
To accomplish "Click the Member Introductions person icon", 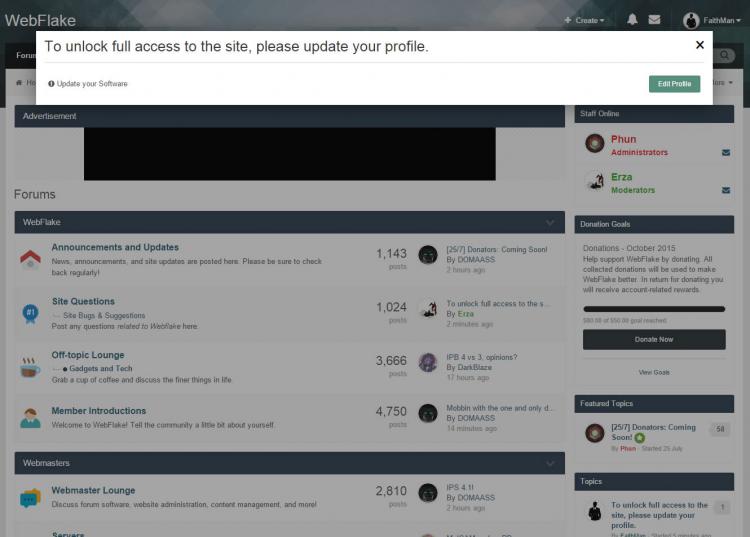I will [x=30, y=417].
